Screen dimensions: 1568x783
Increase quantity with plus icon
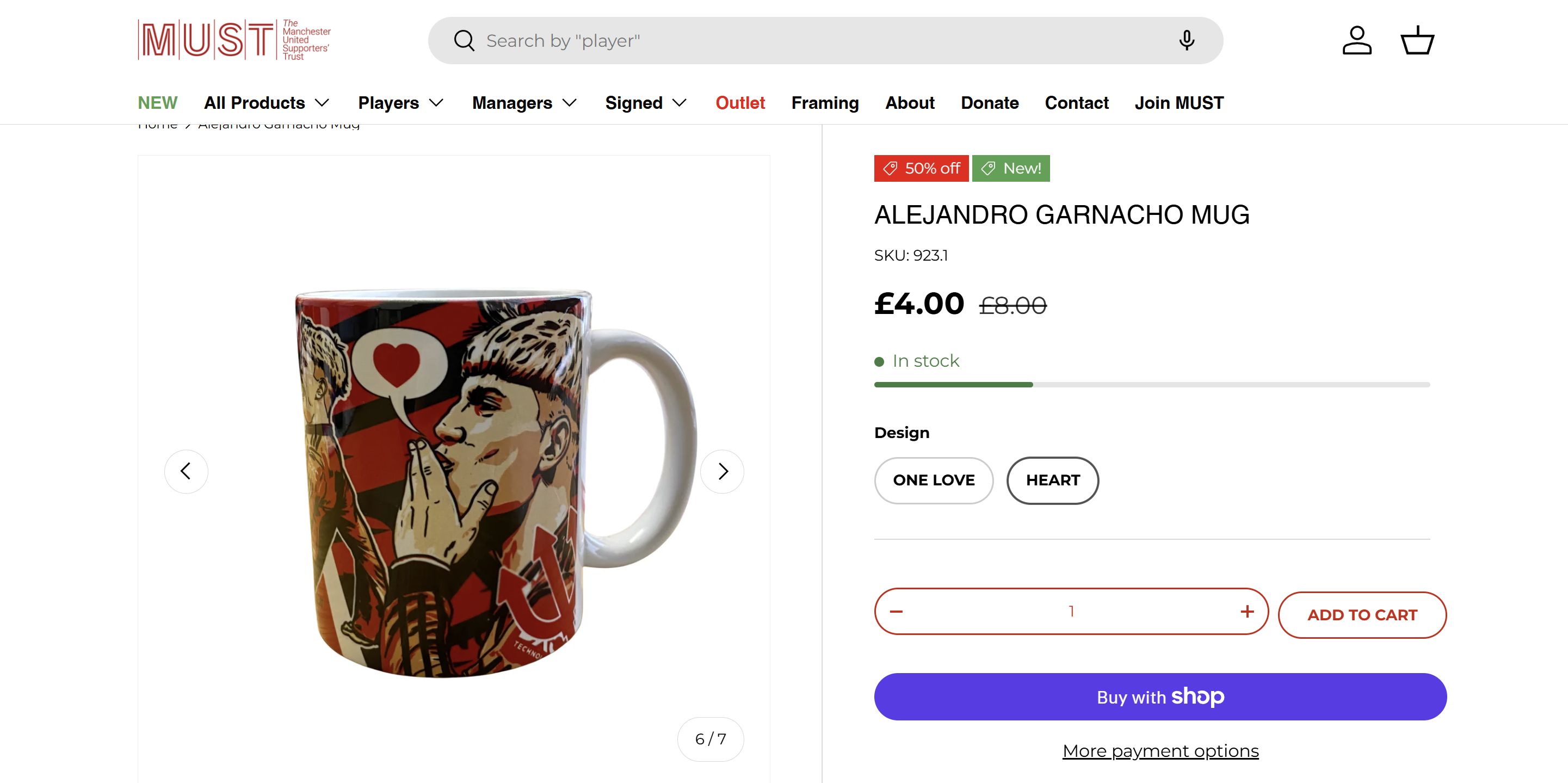coord(1246,611)
